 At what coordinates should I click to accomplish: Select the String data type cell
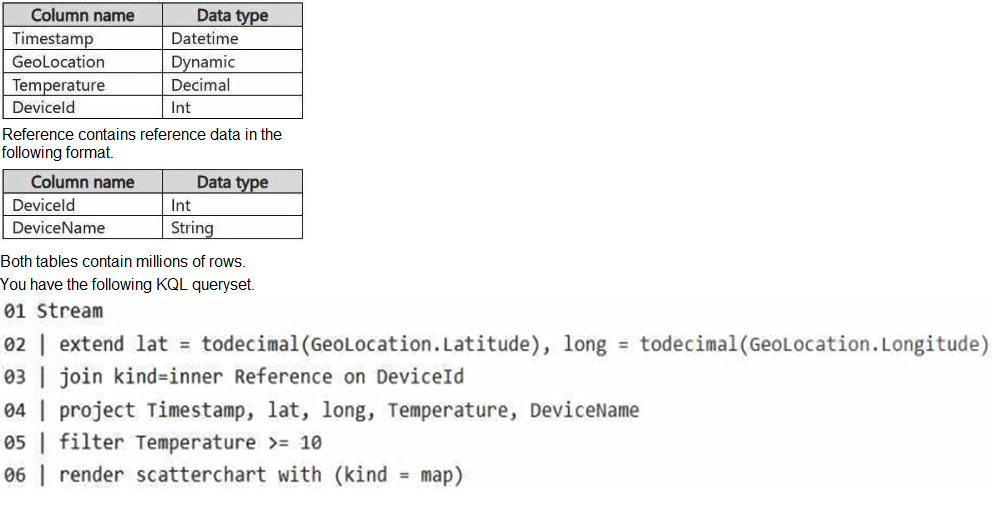click(232, 227)
